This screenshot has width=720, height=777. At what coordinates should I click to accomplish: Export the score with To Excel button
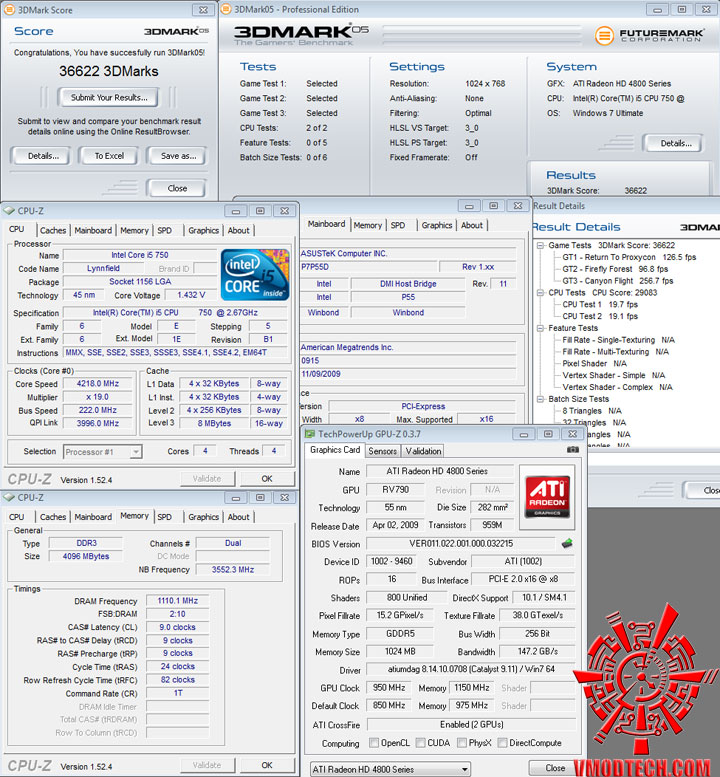coord(110,156)
